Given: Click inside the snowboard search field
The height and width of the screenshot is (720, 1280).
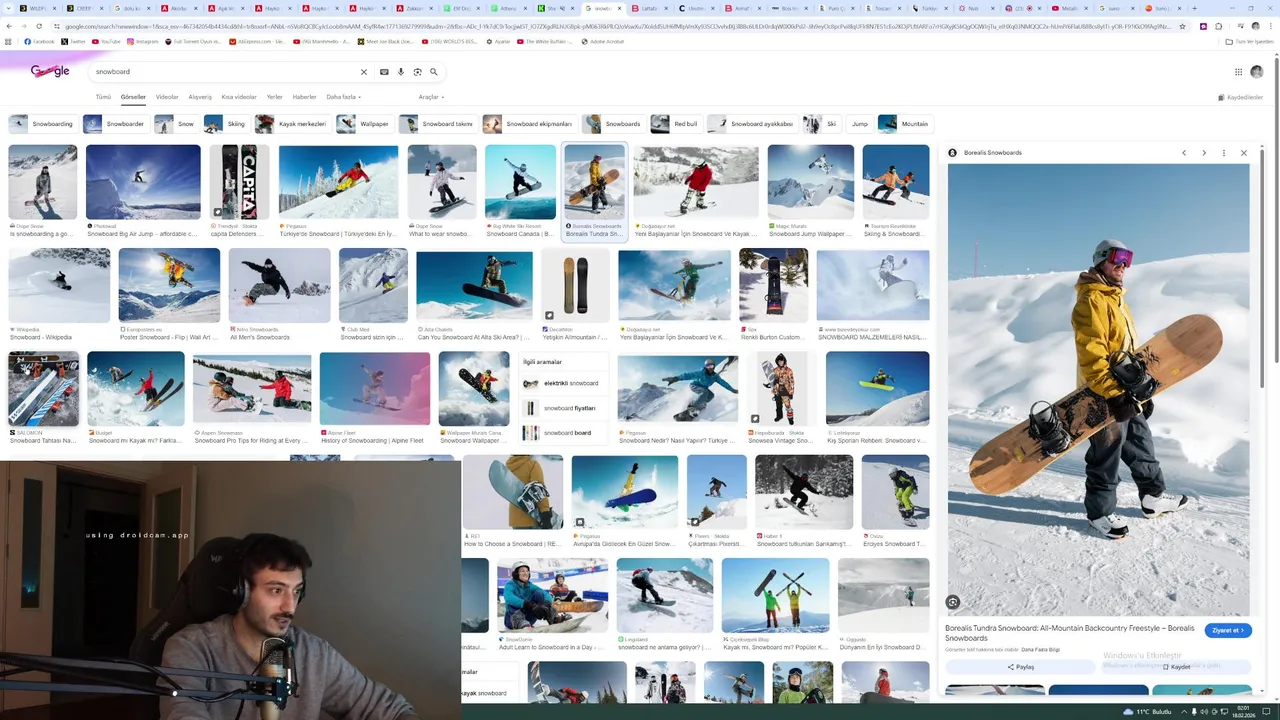Looking at the screenshot, I should pyautogui.click(x=225, y=72).
